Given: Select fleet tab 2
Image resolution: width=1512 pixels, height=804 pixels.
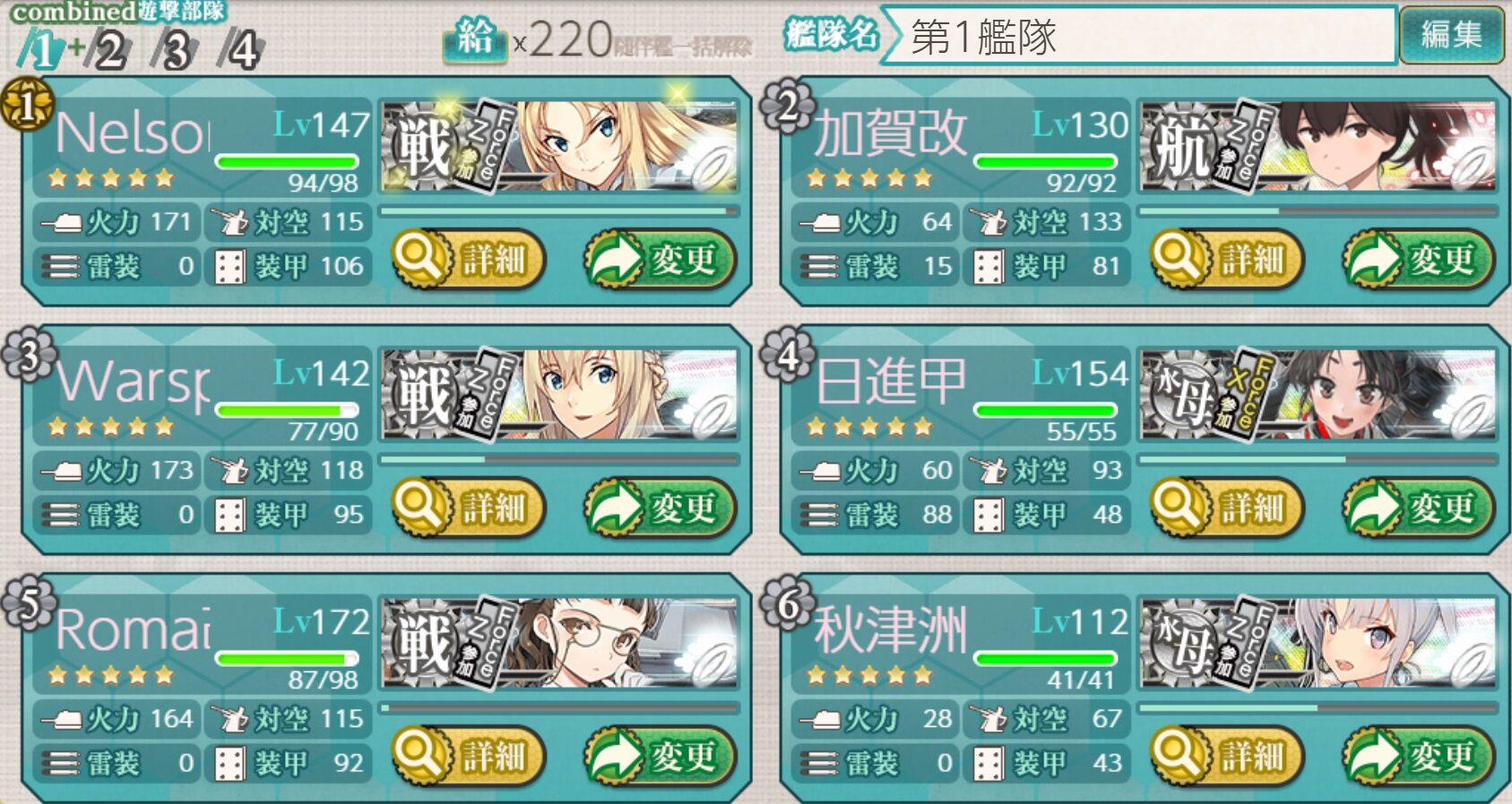Looking at the screenshot, I should pyautogui.click(x=109, y=50).
